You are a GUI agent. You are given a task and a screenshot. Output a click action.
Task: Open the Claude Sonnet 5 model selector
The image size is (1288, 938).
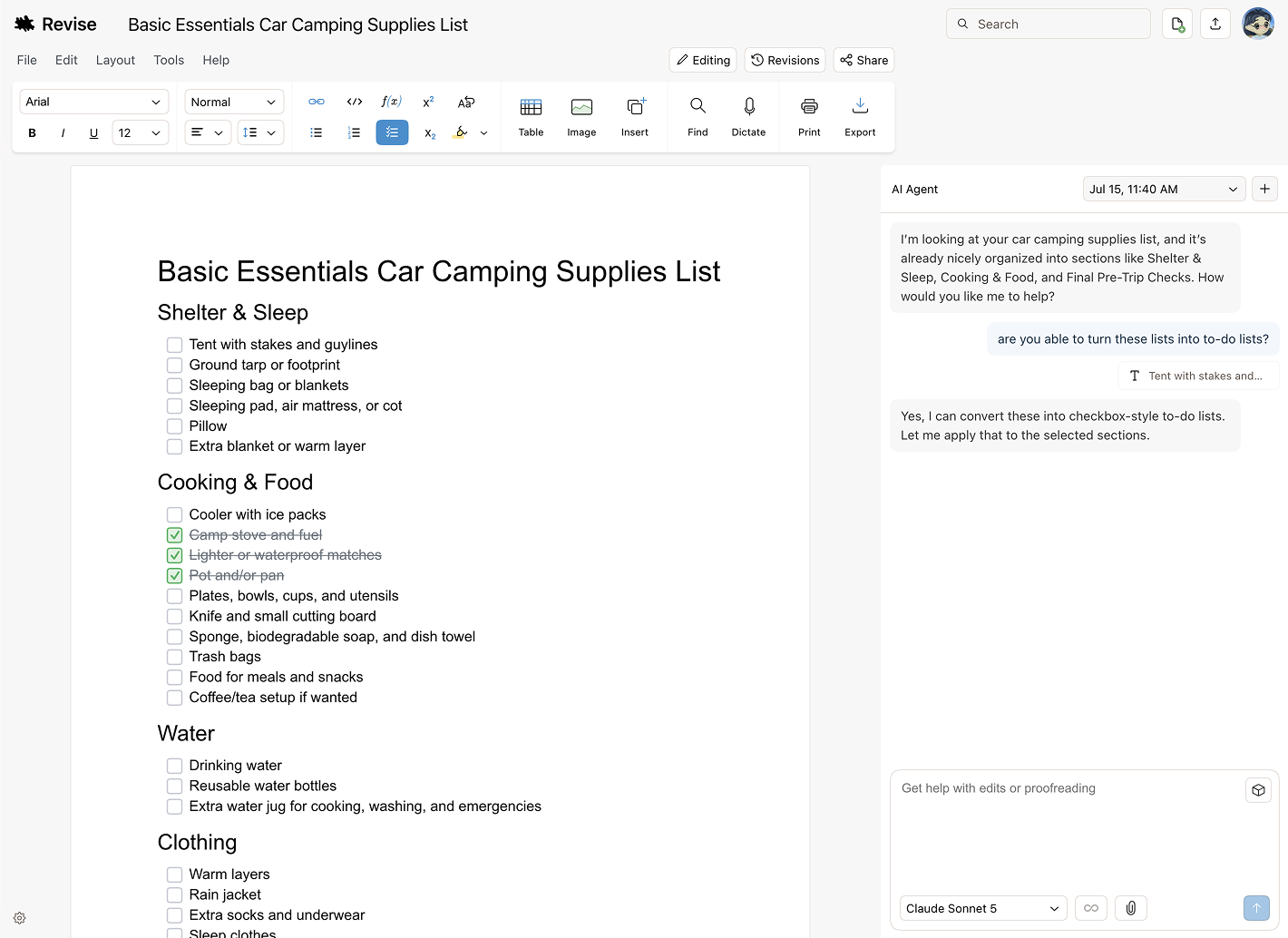point(983,908)
